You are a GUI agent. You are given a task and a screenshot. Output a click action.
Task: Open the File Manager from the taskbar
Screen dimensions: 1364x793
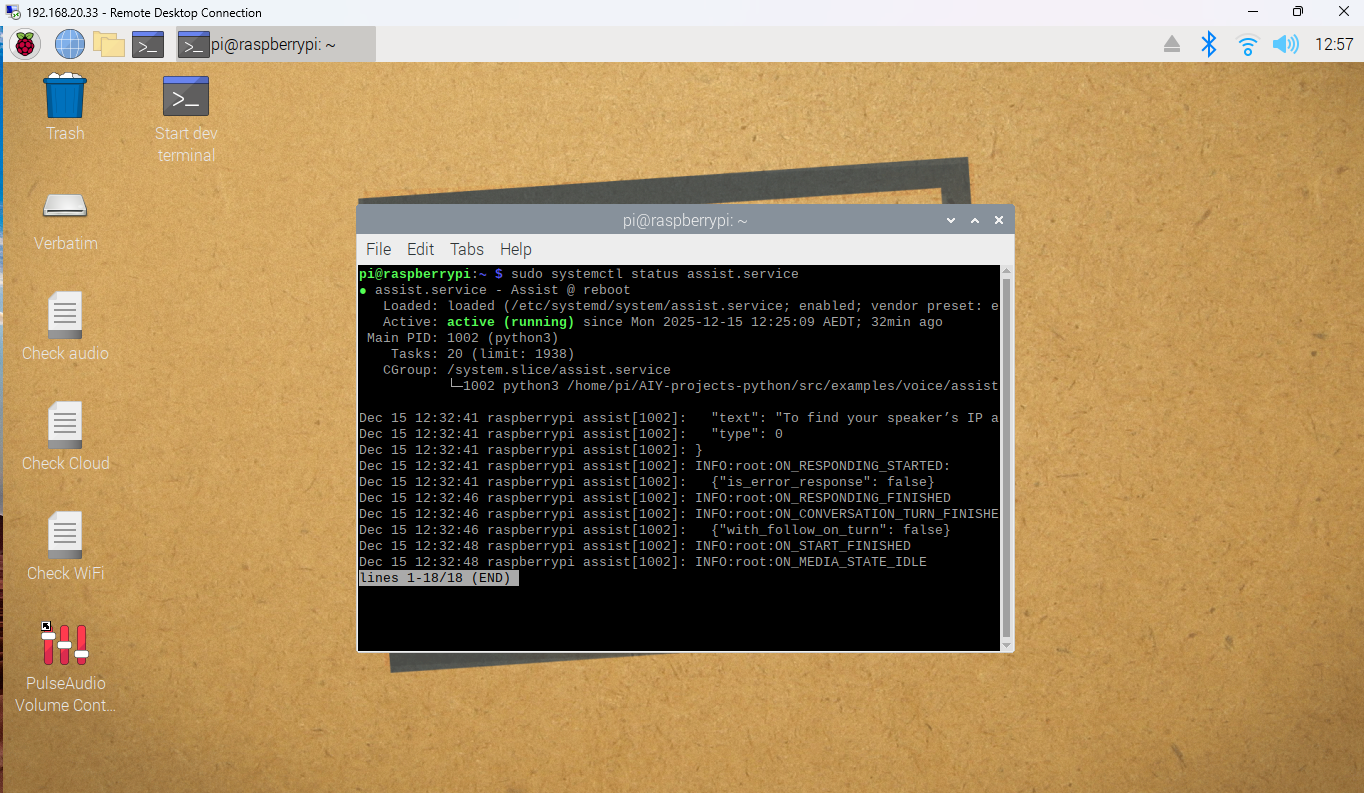click(x=108, y=44)
